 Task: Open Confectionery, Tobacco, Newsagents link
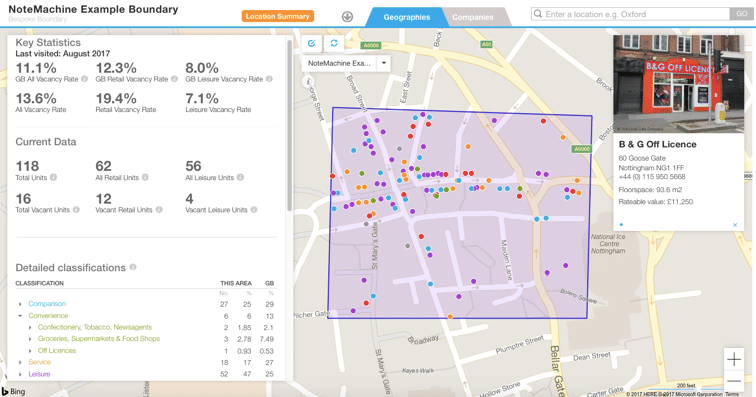(94, 328)
